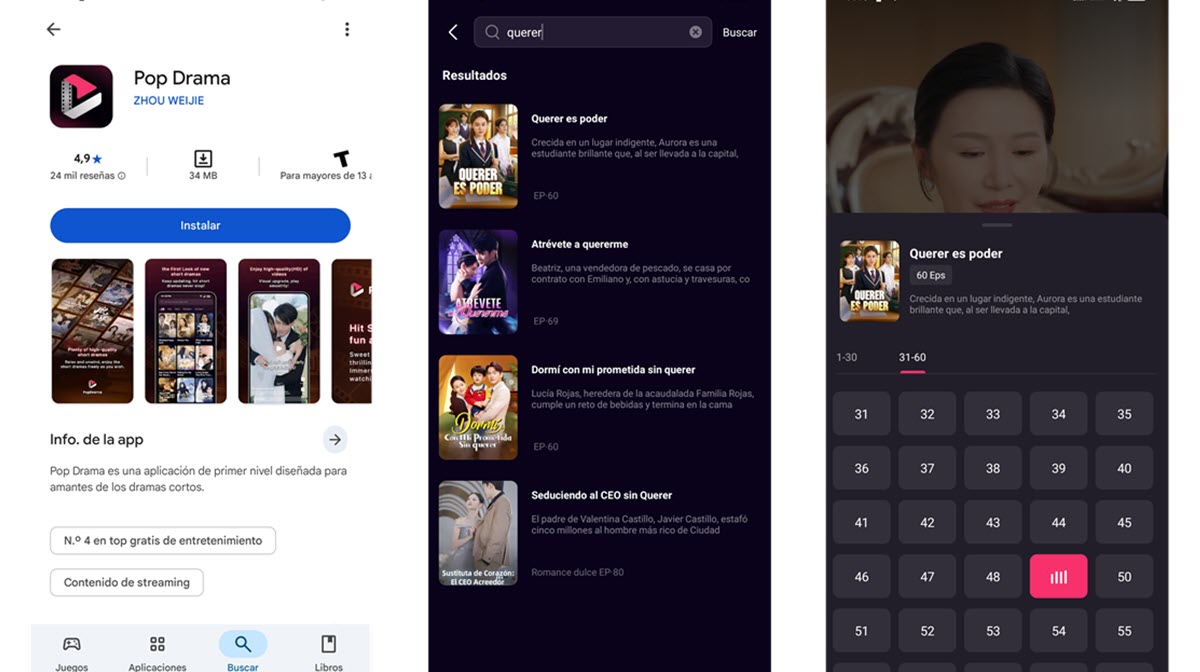The height and width of the screenshot is (672, 1200).
Task: Play episode 41
Action: [x=862, y=523]
